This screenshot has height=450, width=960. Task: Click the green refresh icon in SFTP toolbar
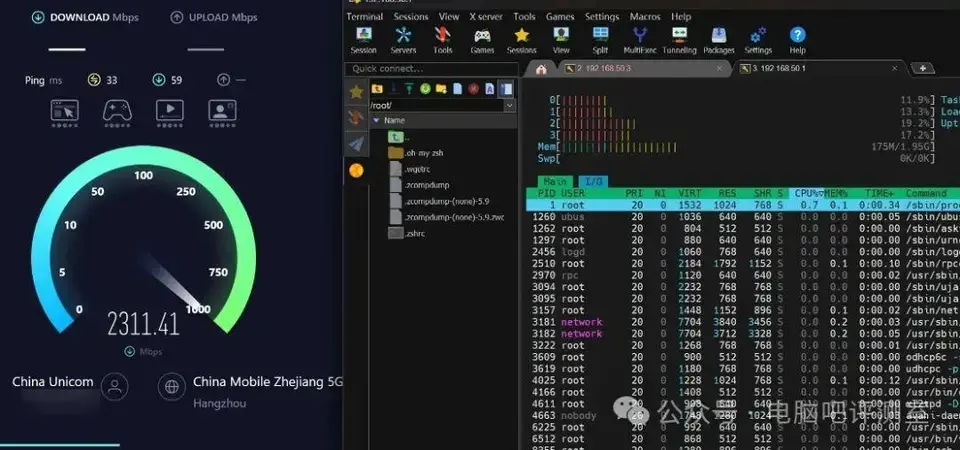point(425,89)
